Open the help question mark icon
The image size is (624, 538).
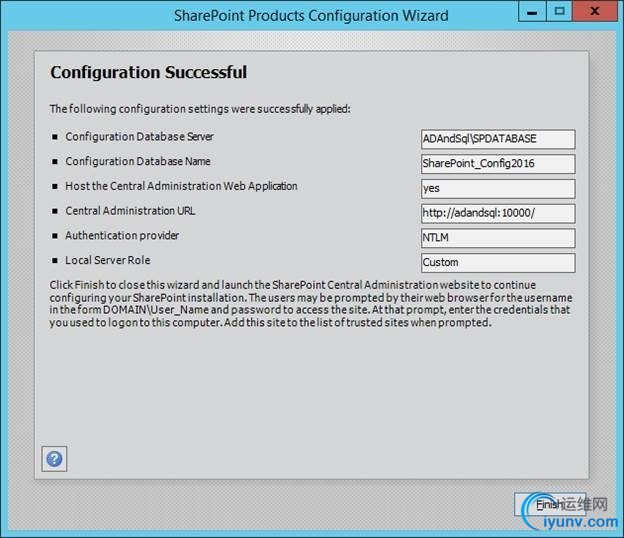[x=54, y=459]
